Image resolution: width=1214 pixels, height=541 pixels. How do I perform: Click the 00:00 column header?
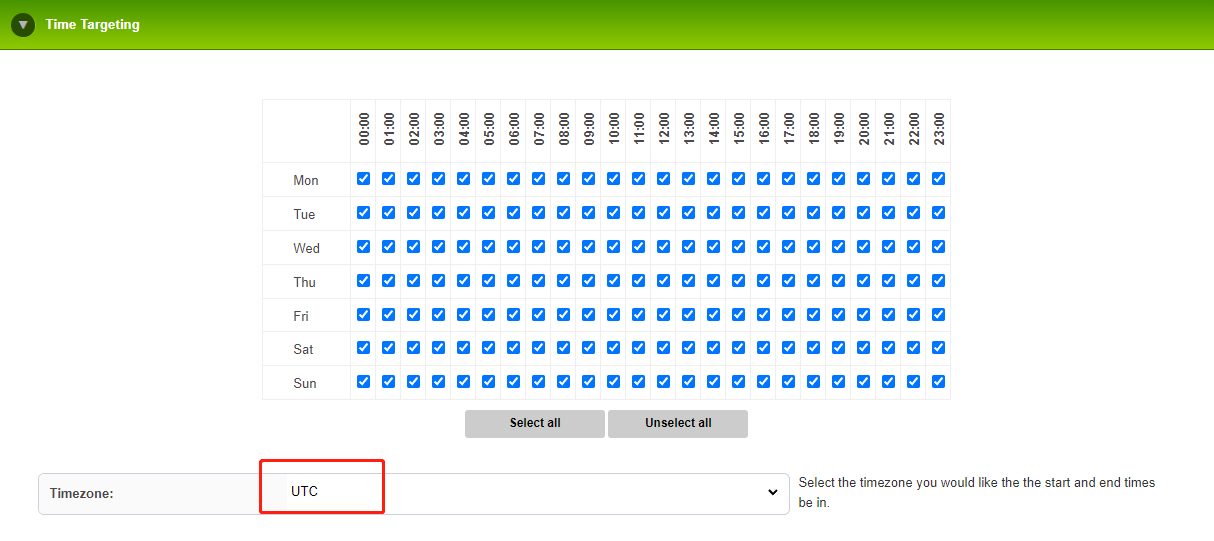[x=363, y=129]
